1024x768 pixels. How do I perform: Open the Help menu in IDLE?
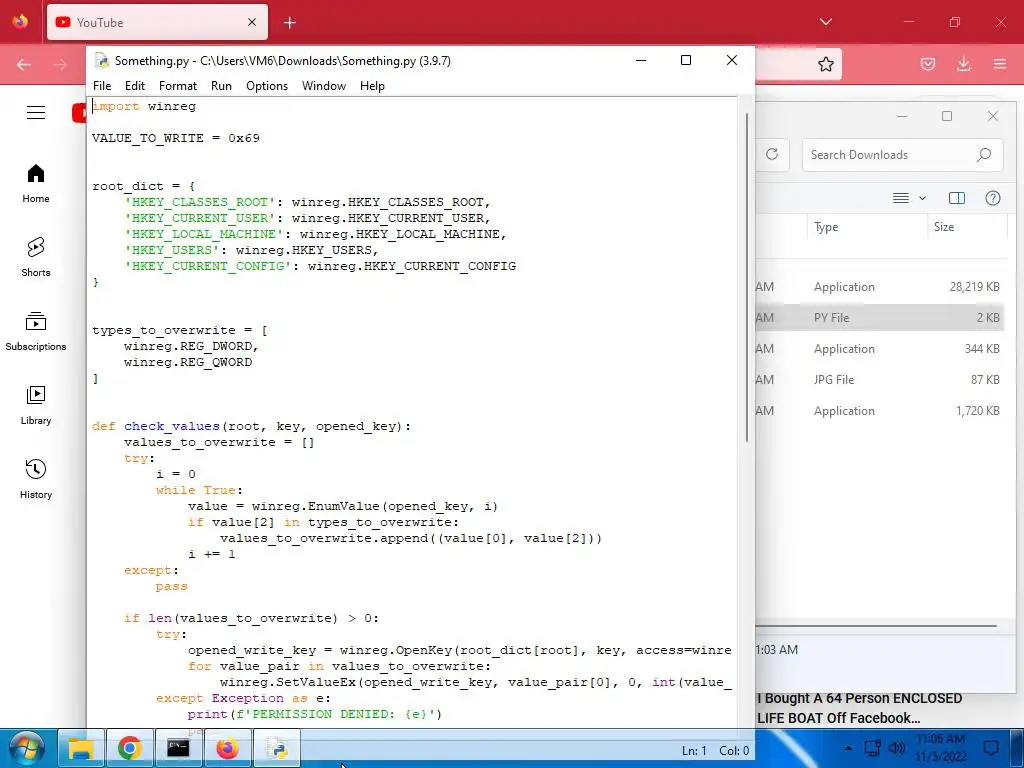[372, 86]
